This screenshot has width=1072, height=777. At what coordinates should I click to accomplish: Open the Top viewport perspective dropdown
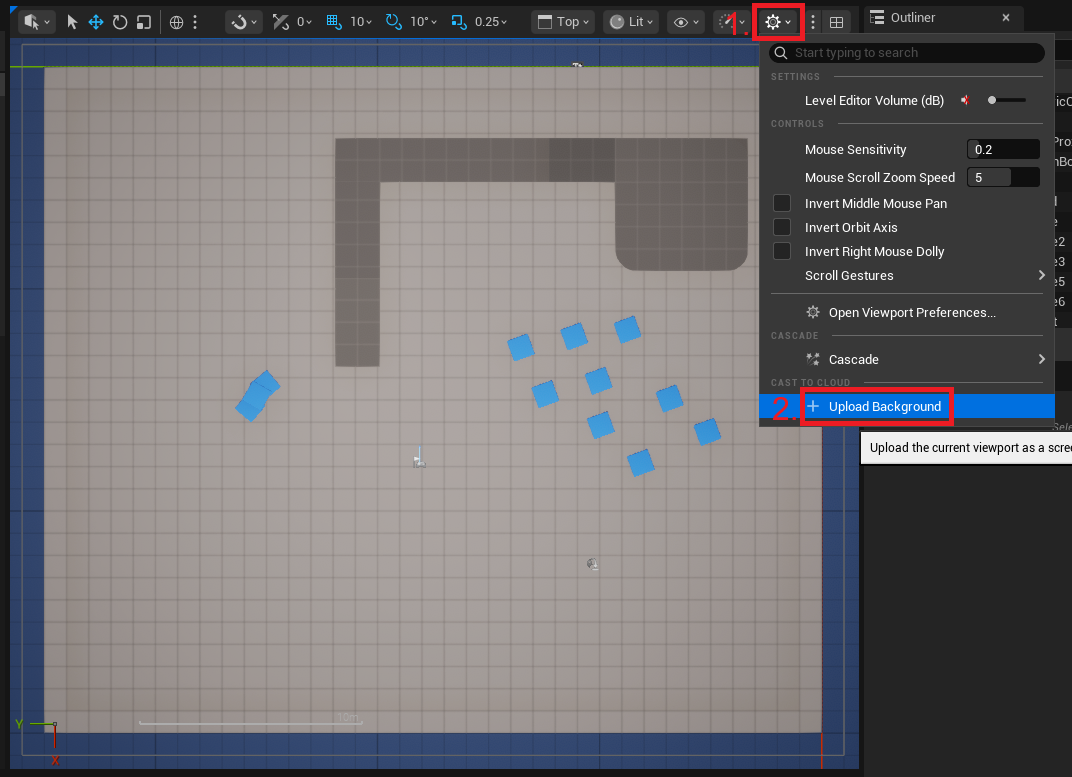click(563, 21)
